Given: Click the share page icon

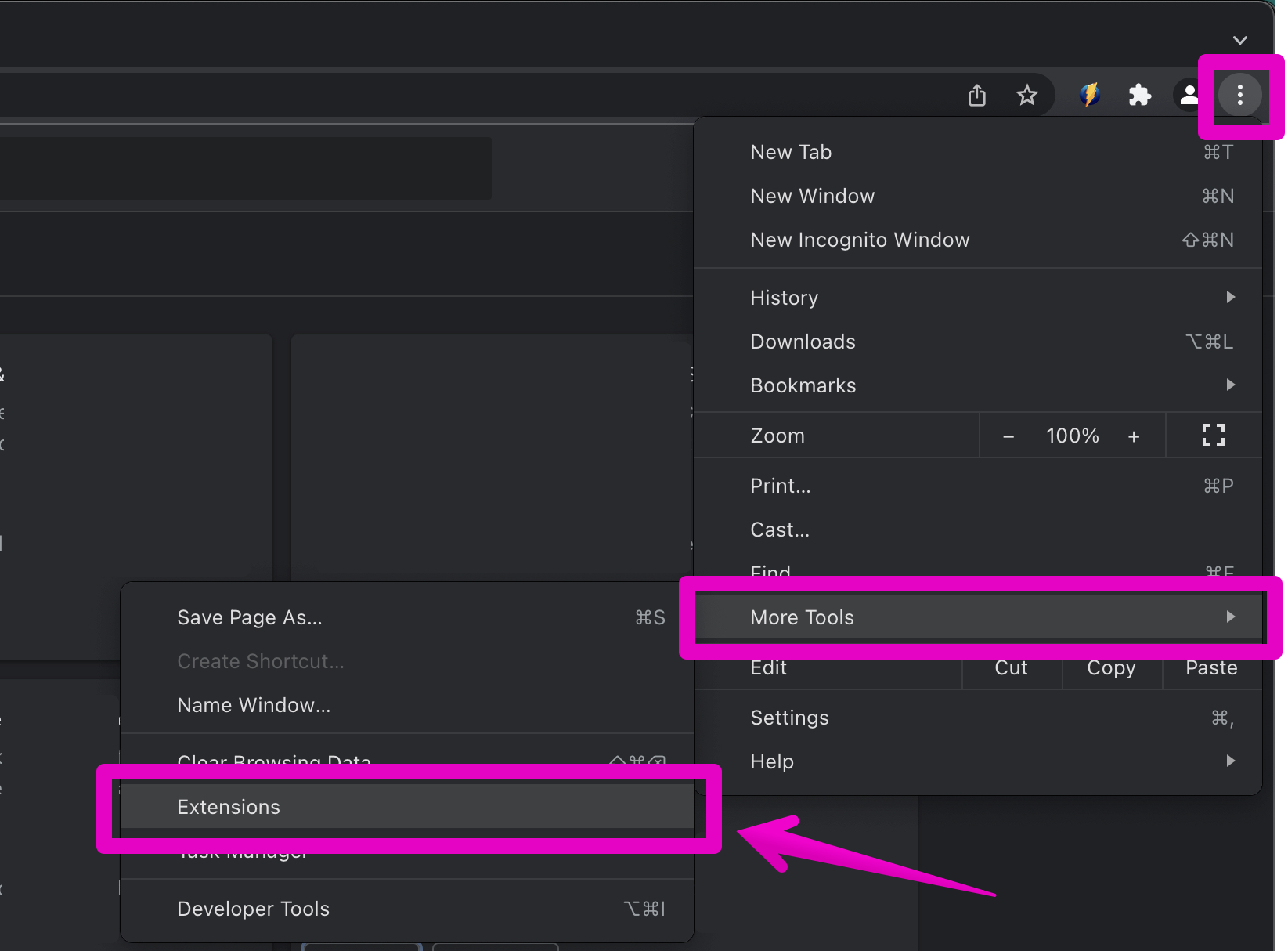Looking at the screenshot, I should pos(976,96).
